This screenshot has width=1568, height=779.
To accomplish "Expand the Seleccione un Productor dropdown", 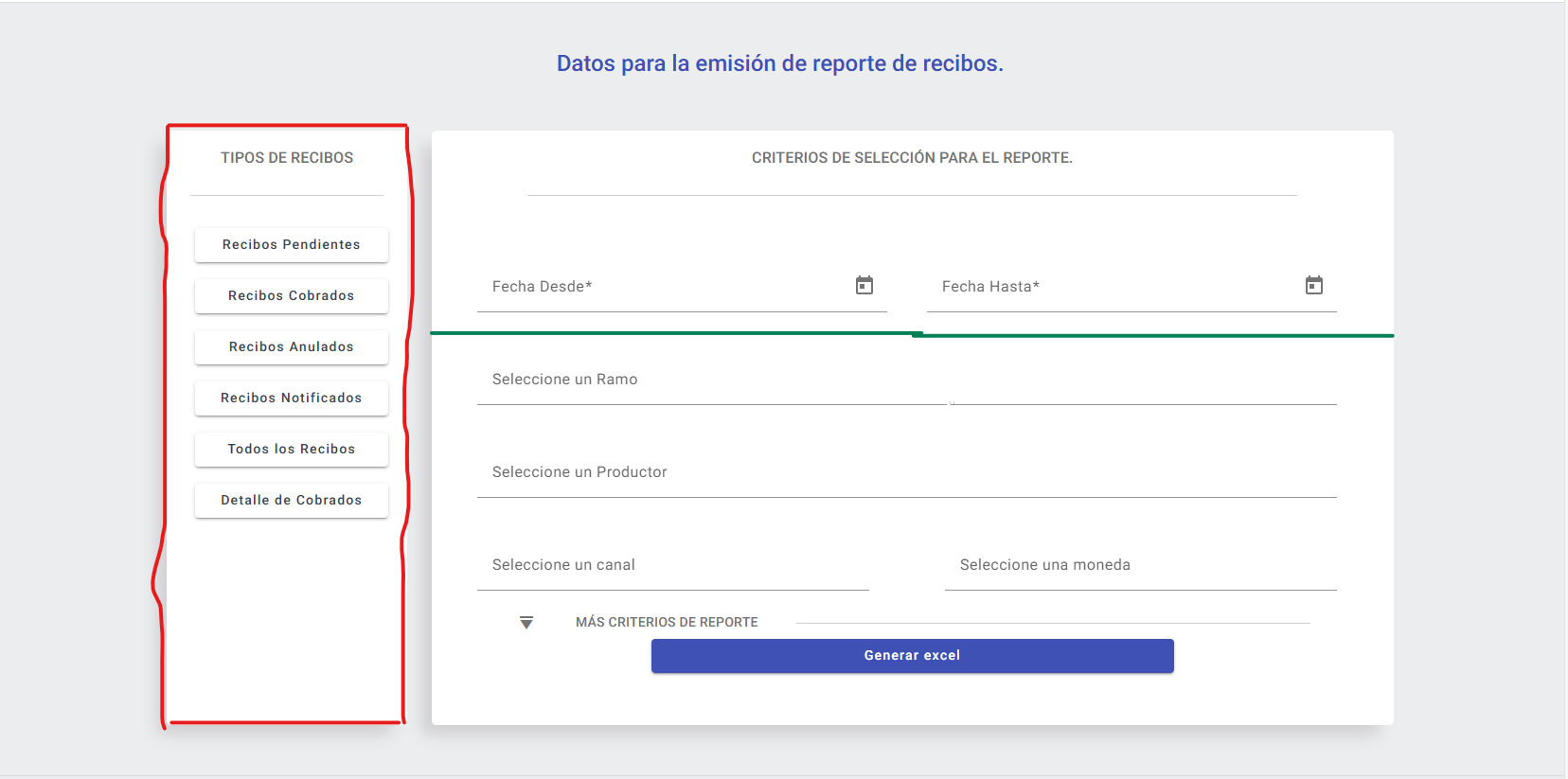I will pos(905,473).
